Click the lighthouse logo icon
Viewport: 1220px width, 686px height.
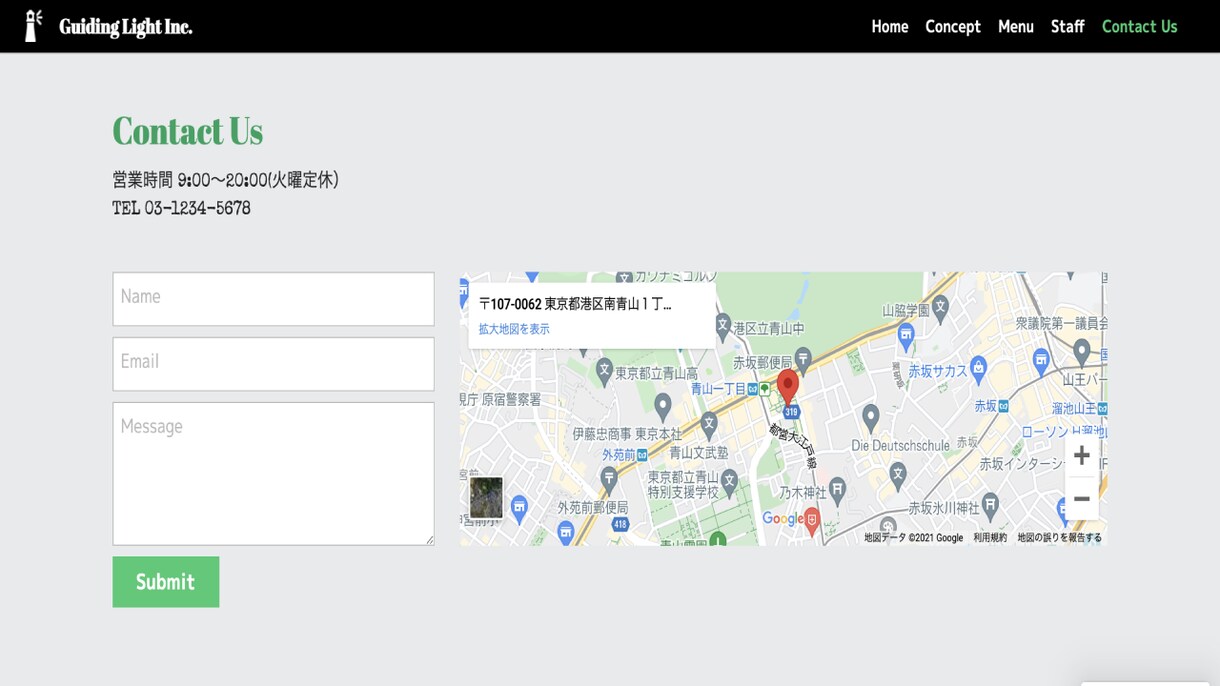[x=33, y=26]
